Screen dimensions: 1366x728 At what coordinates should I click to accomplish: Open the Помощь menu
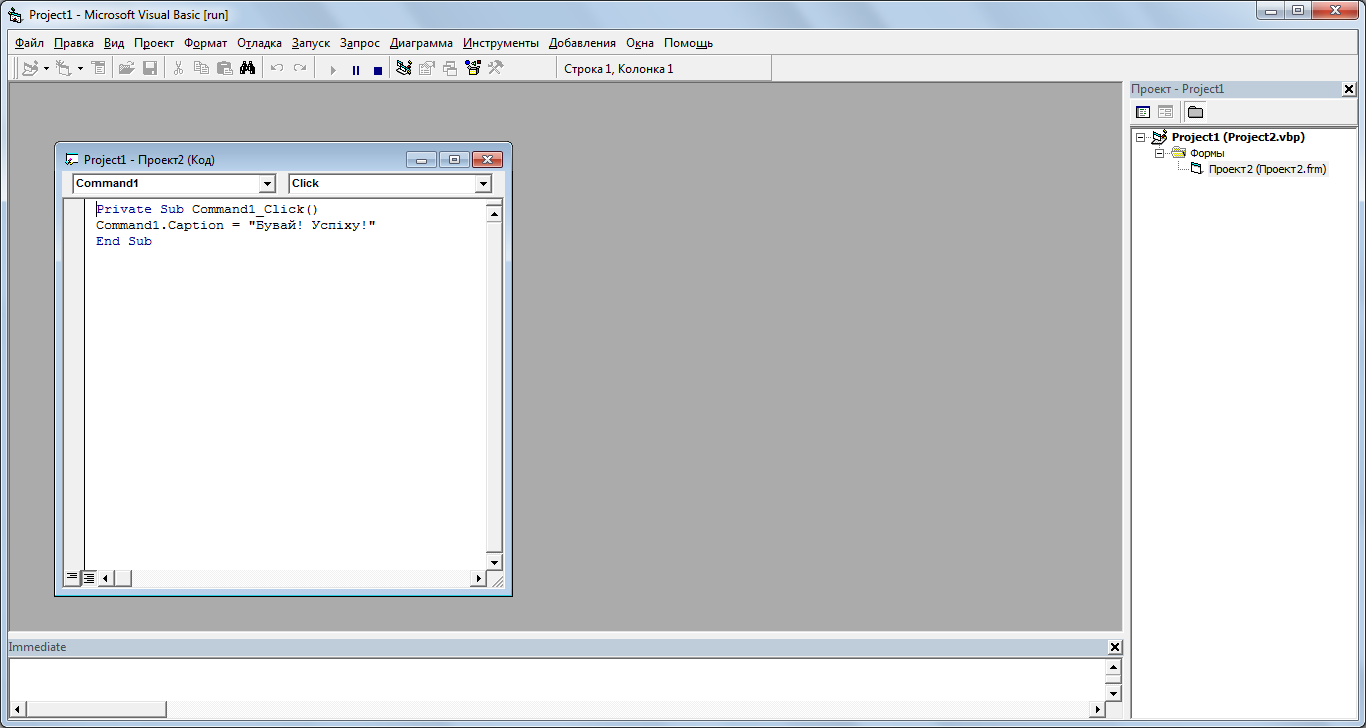click(689, 43)
